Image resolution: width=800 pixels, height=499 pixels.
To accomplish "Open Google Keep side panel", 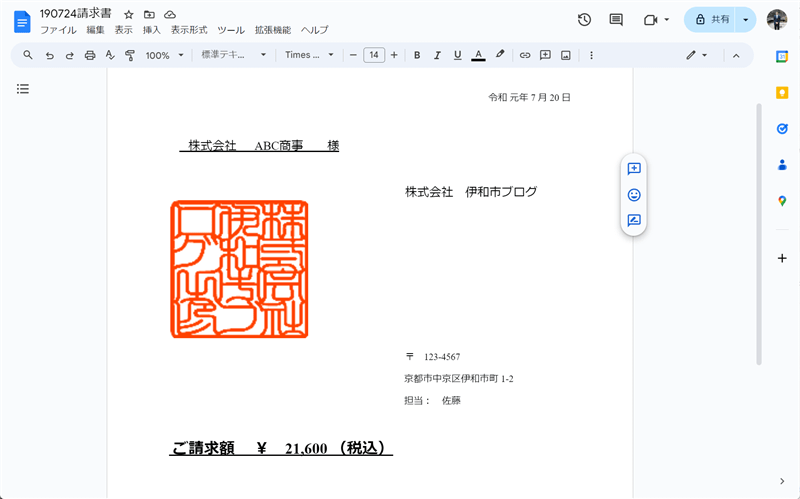I will [782, 92].
